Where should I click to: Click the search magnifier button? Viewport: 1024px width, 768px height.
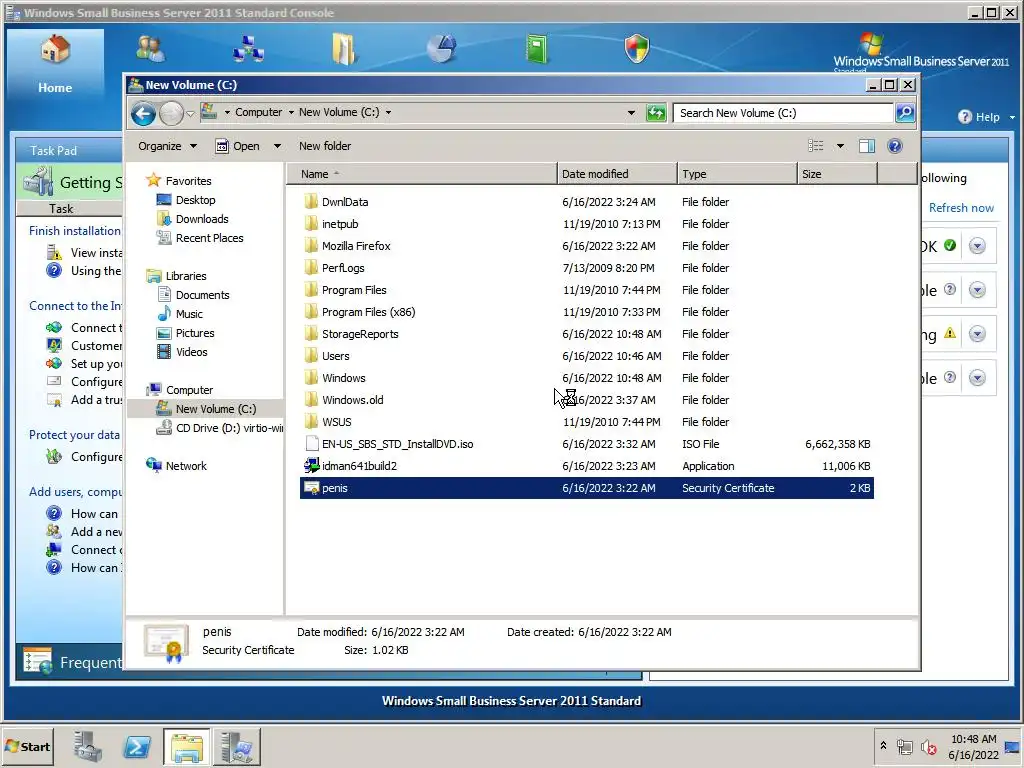pyautogui.click(x=905, y=113)
